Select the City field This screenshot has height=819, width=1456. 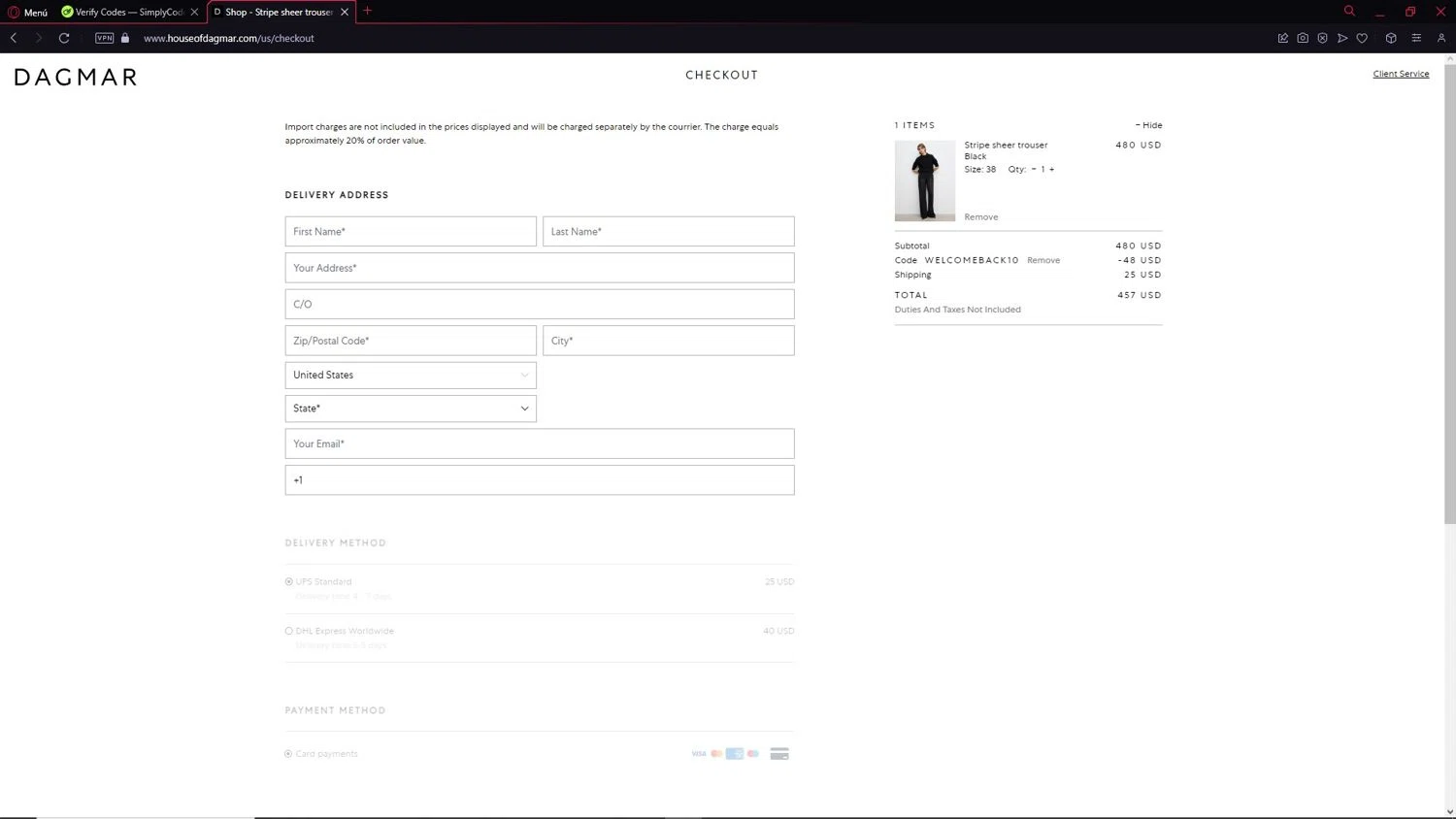(669, 341)
